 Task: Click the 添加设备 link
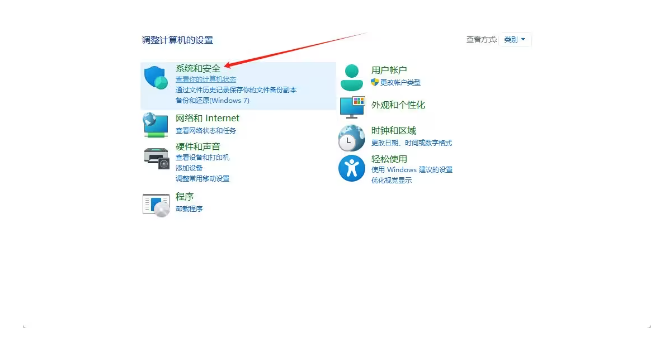189,168
